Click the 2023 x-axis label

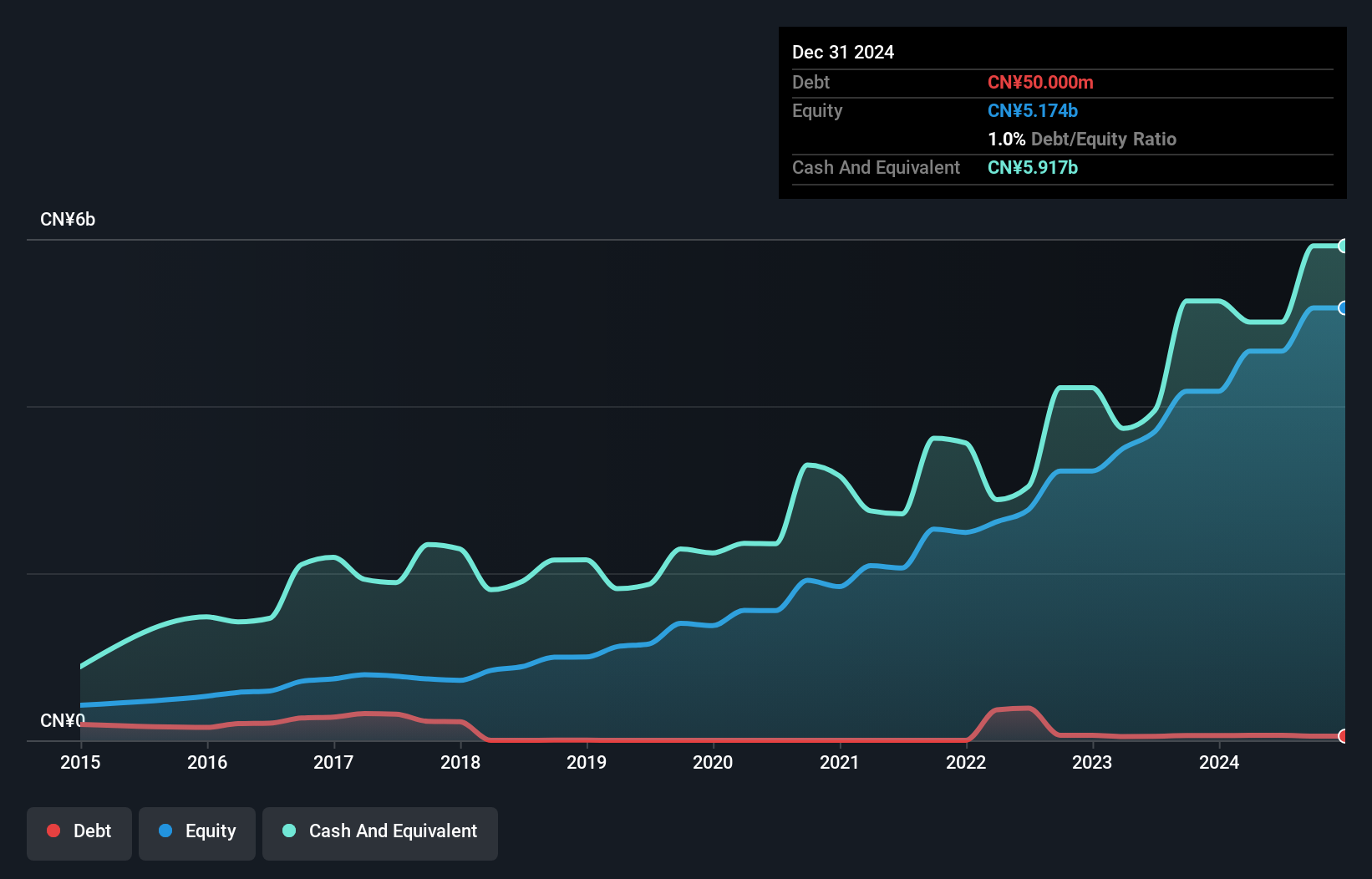pos(1092,762)
